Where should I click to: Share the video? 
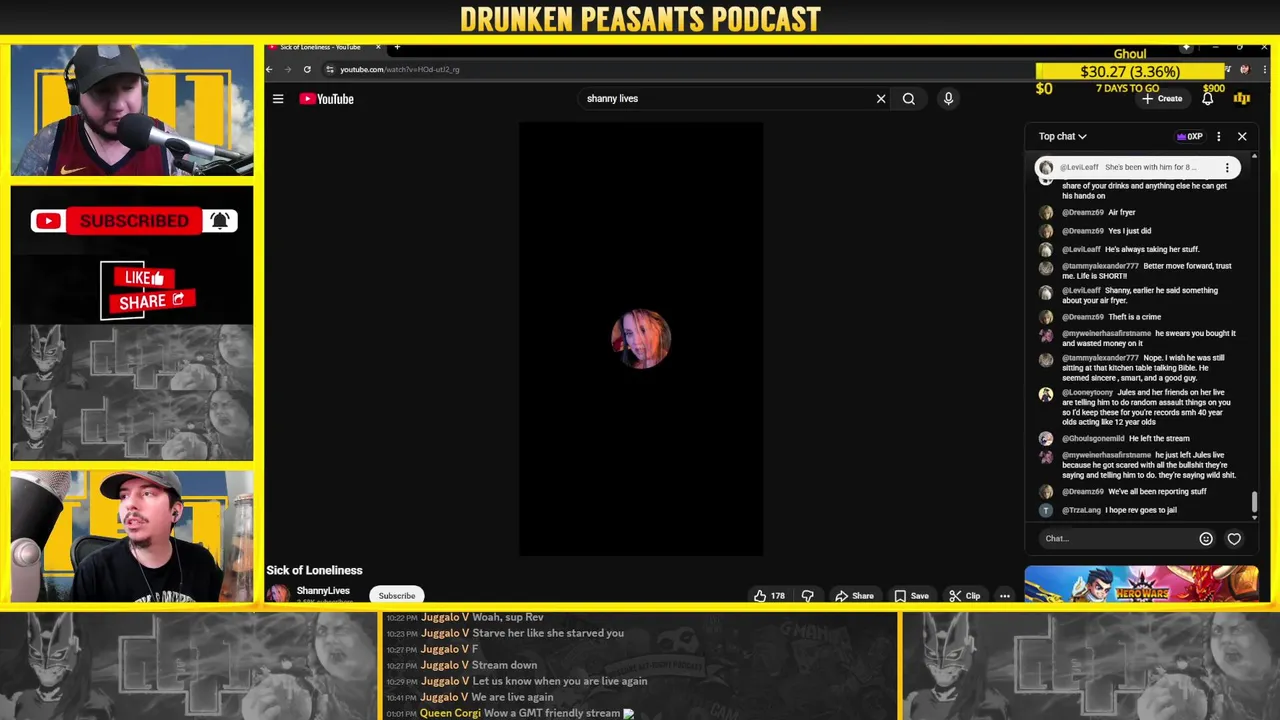pos(855,596)
